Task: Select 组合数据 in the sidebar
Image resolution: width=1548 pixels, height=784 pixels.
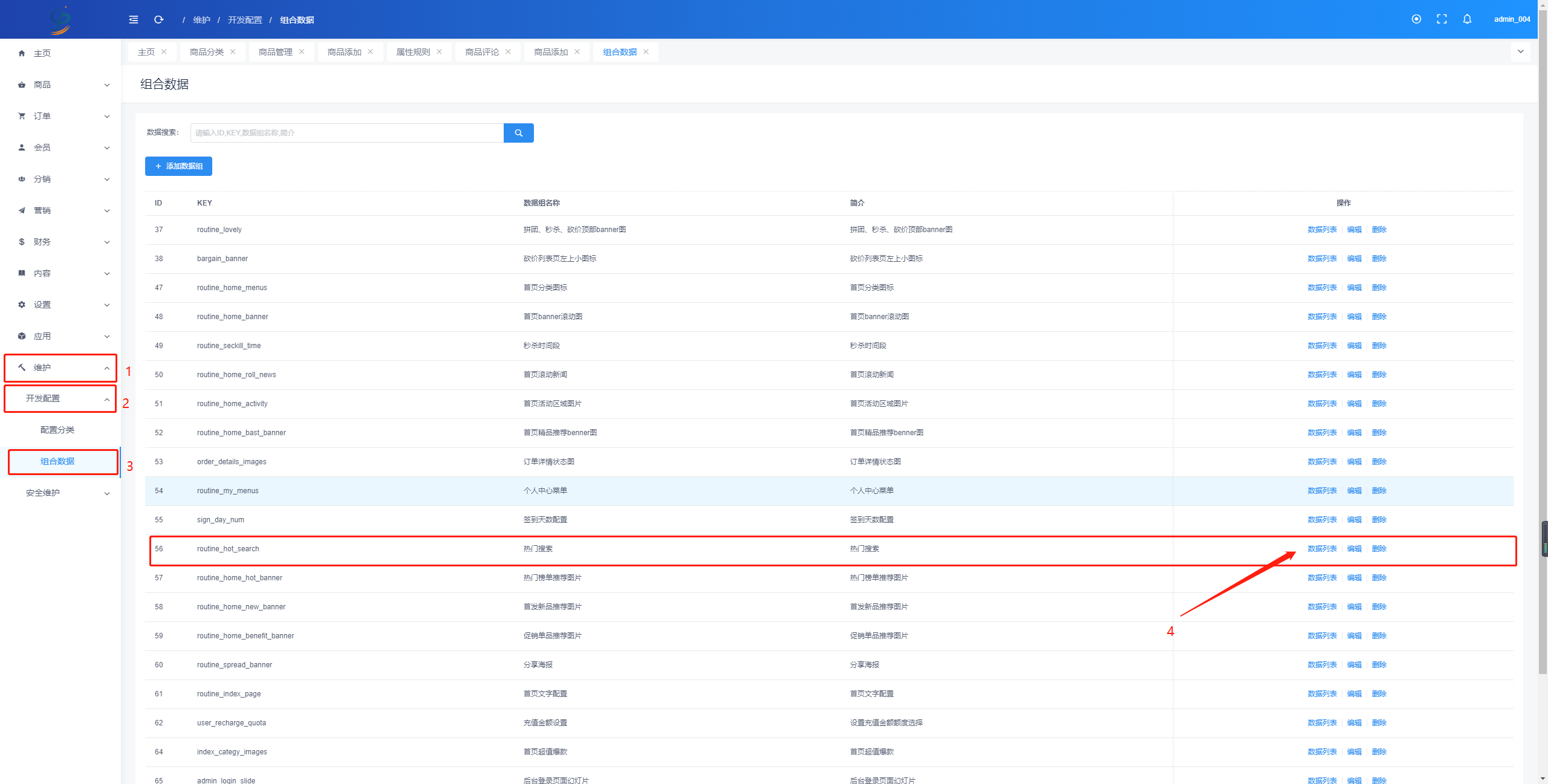Action: [x=57, y=461]
